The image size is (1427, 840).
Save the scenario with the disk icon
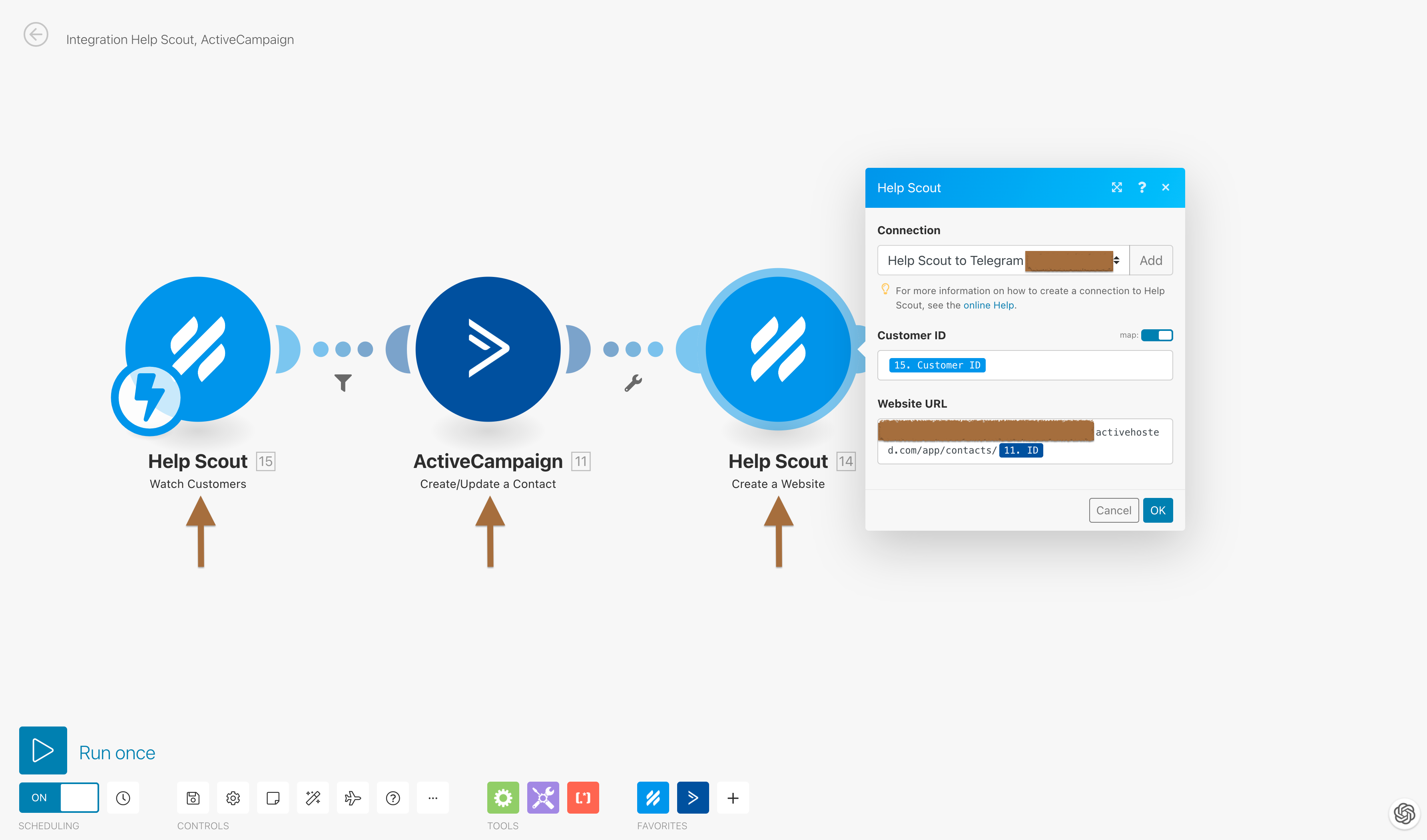coord(193,798)
